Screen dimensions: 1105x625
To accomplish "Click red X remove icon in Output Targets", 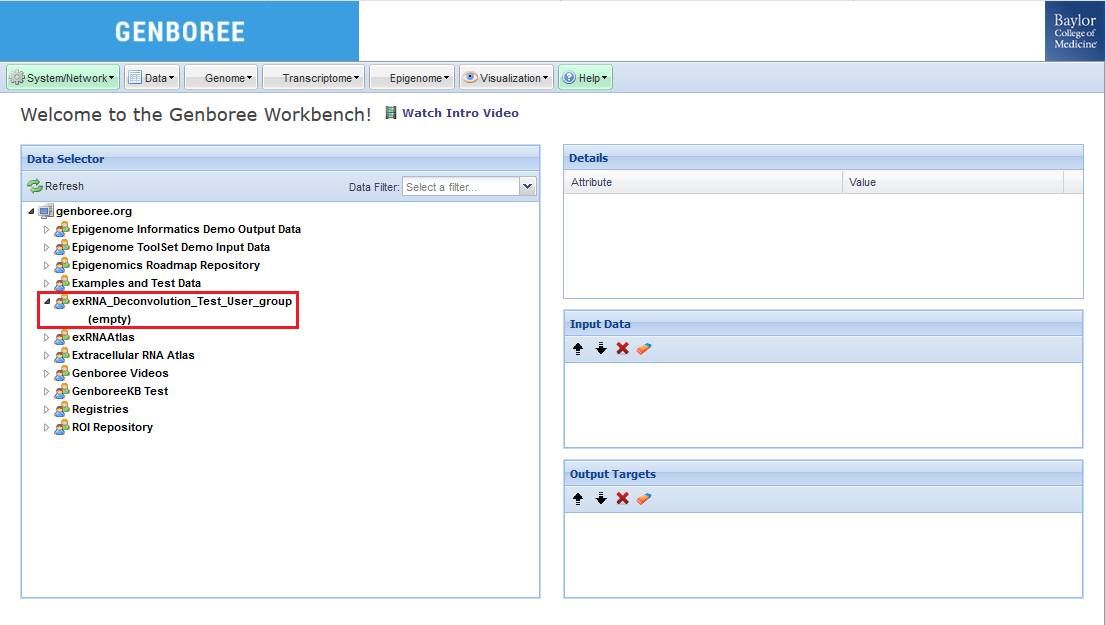I will pos(622,499).
